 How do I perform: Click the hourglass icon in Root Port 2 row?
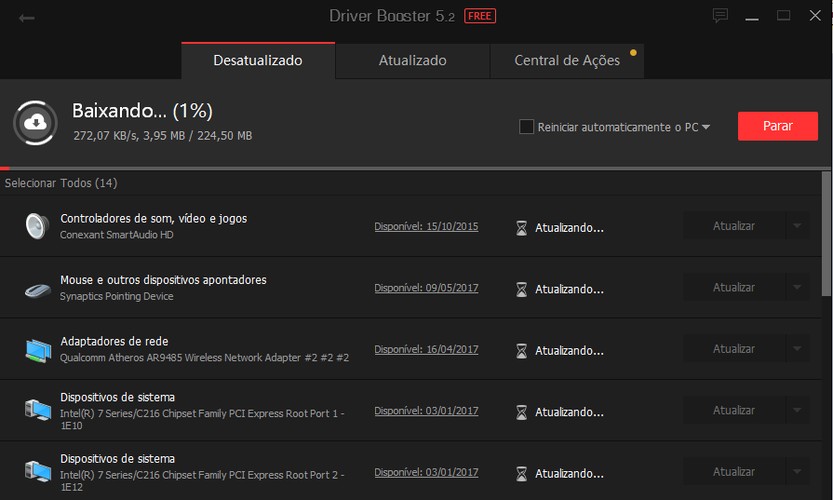pyautogui.click(x=522, y=473)
